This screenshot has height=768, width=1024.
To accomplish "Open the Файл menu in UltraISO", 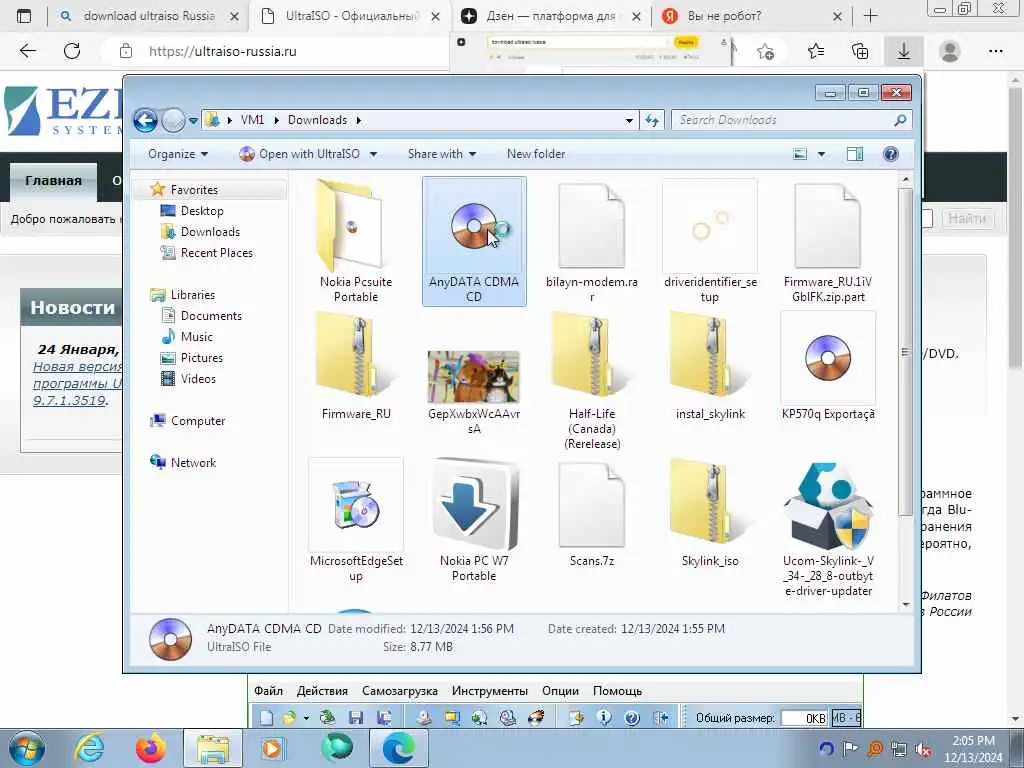I will [268, 691].
